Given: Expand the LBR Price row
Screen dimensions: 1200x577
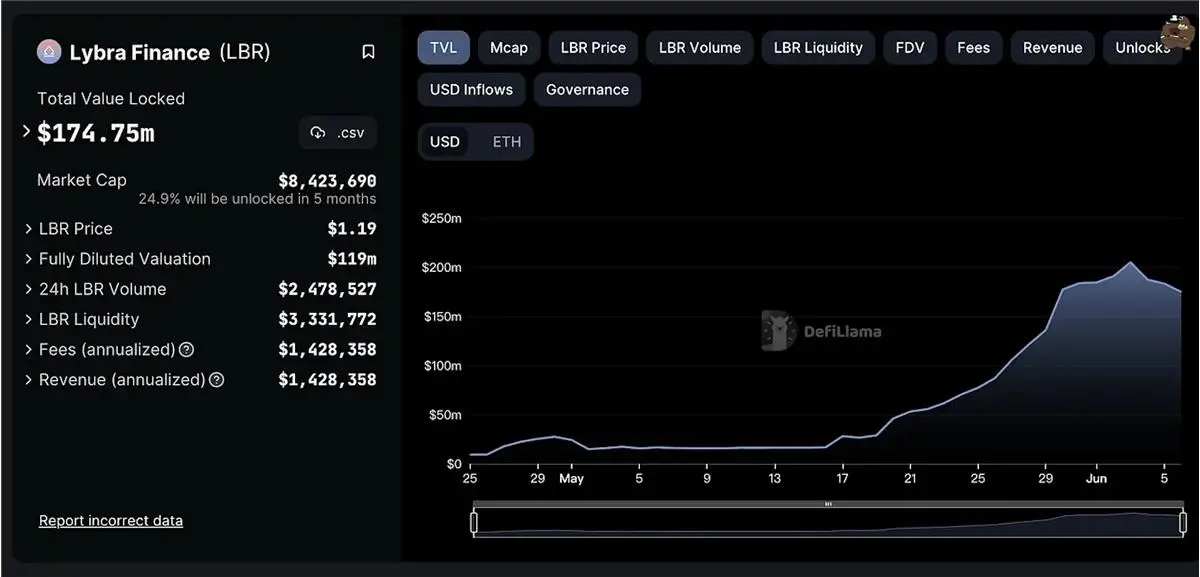Looking at the screenshot, I should (x=29, y=229).
